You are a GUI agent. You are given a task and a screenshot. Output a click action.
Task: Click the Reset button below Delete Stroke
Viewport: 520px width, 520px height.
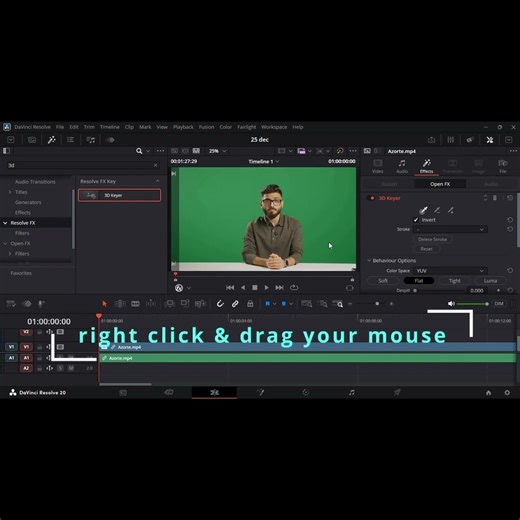click(426, 249)
